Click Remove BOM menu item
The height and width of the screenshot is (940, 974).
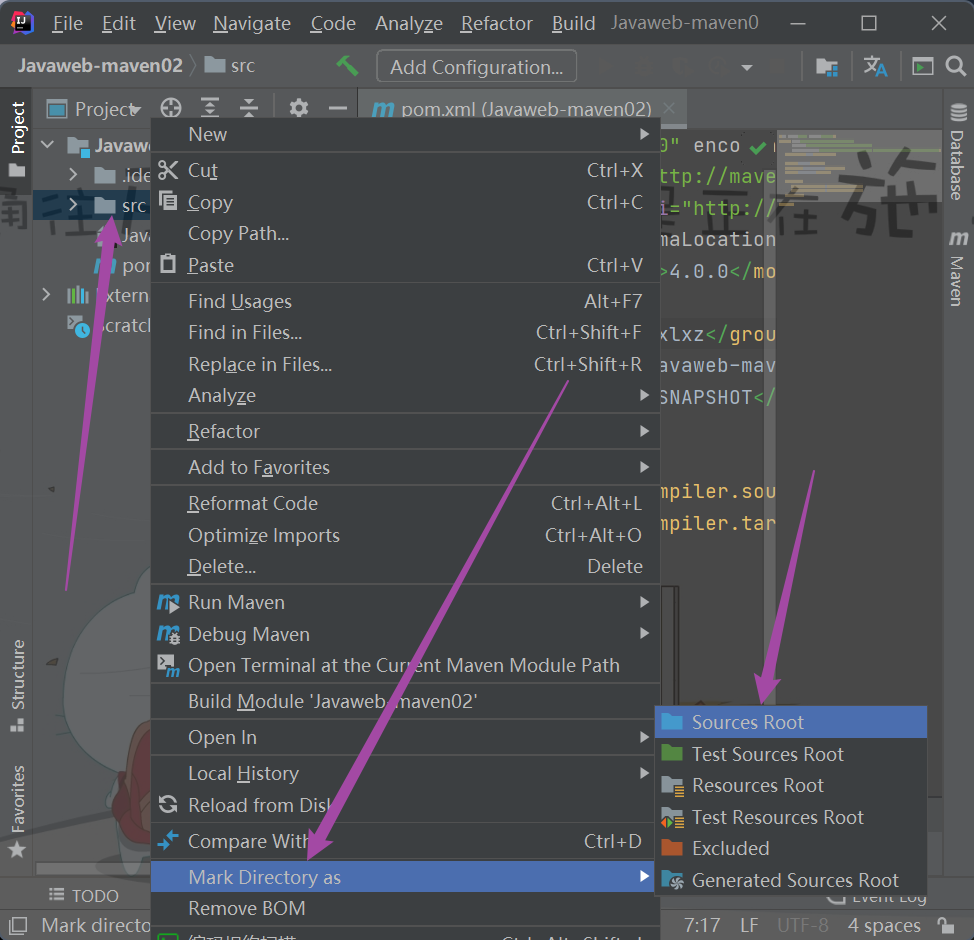403,908
